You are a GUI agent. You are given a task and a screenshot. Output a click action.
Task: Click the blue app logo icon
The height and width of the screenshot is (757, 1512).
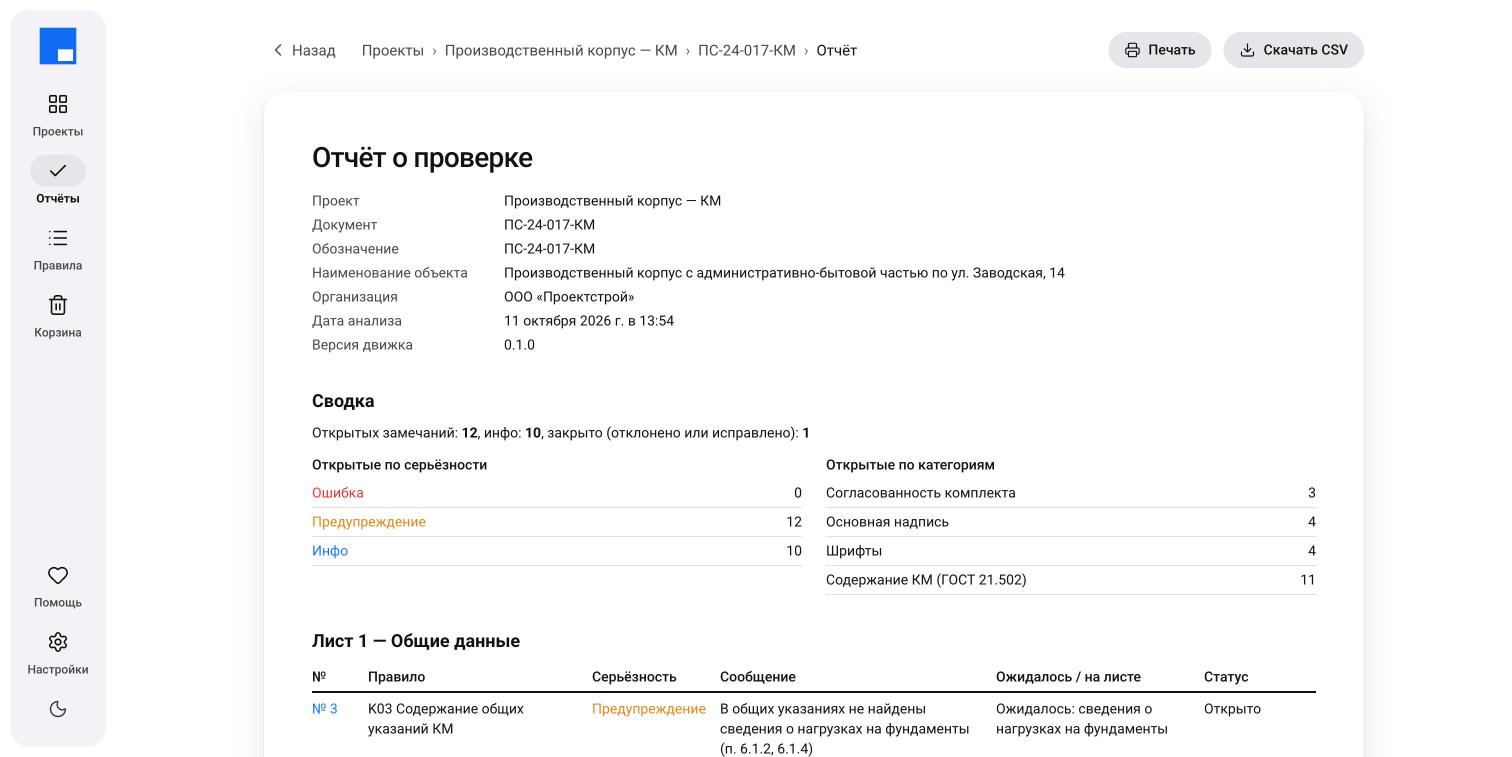pos(58,46)
